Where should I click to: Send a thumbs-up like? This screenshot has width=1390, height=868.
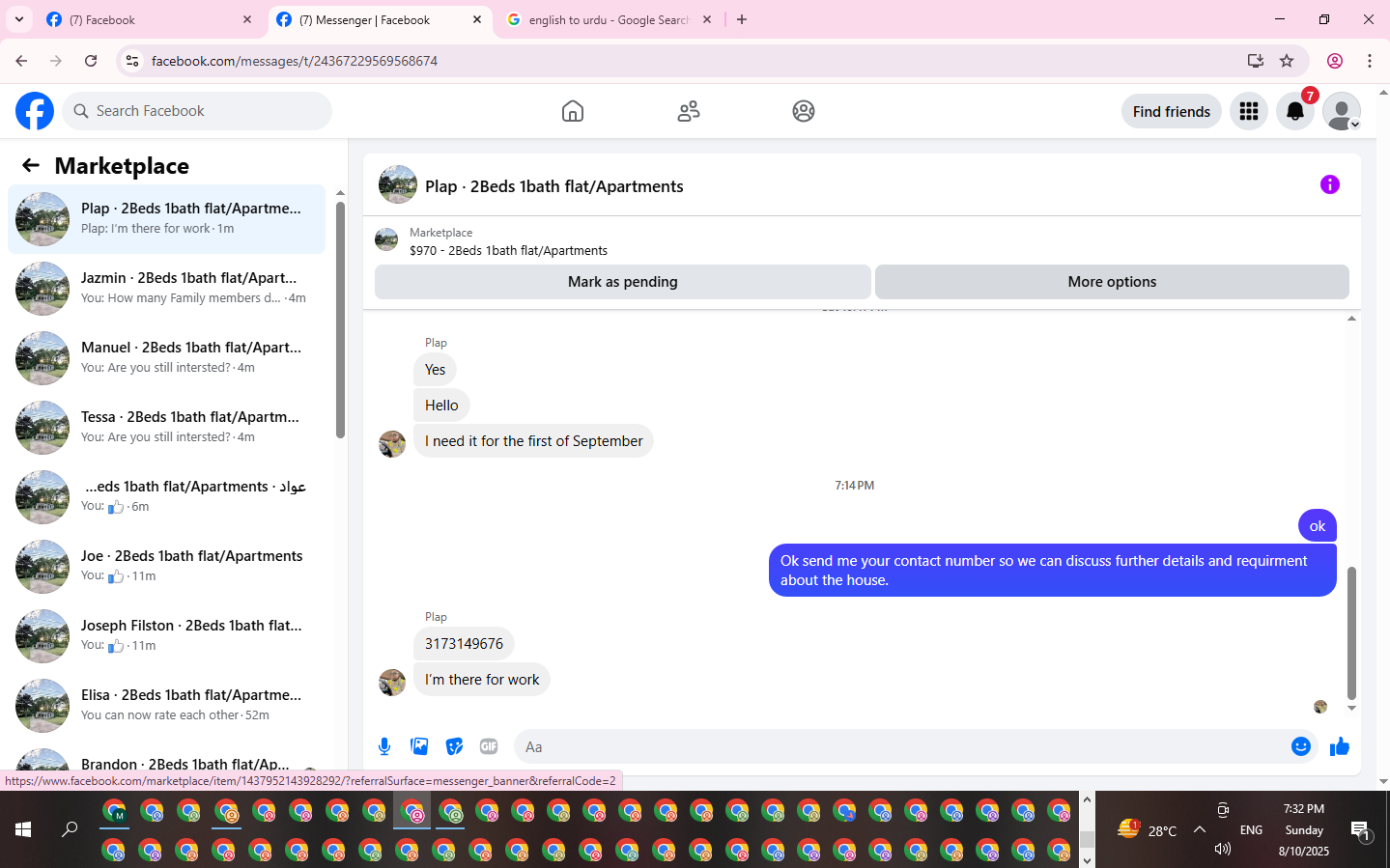tap(1340, 746)
